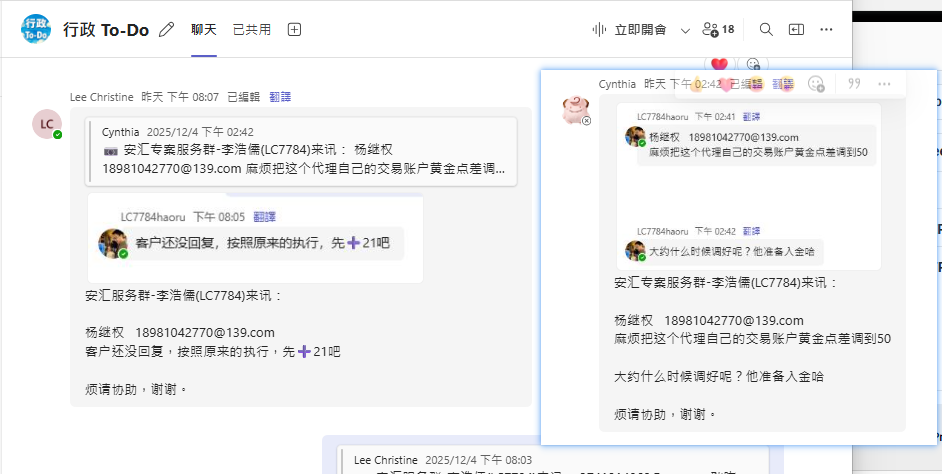Search in chat with magnifier icon
This screenshot has width=942, height=474.
click(x=766, y=29)
